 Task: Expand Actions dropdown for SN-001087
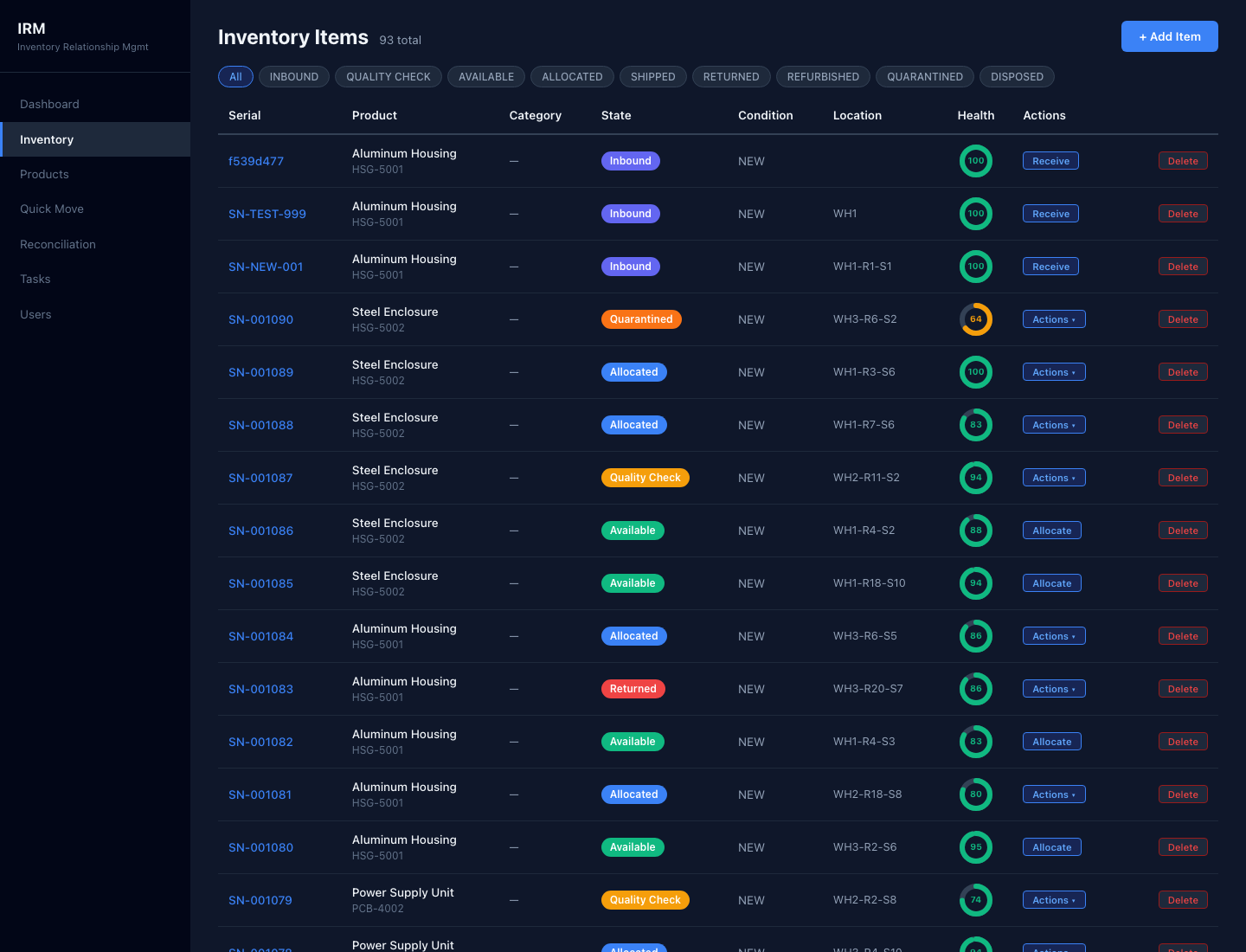click(x=1054, y=478)
